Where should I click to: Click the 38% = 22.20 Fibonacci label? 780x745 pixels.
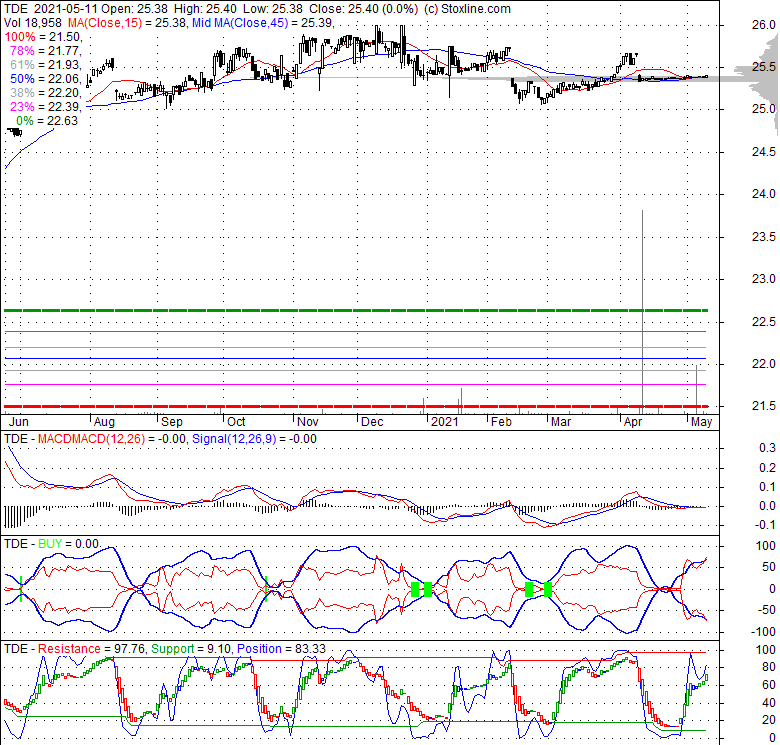[x=46, y=93]
